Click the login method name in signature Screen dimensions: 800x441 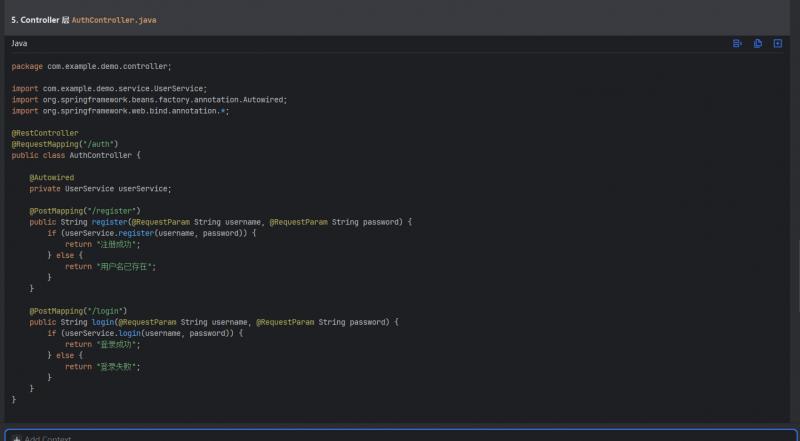click(x=104, y=322)
